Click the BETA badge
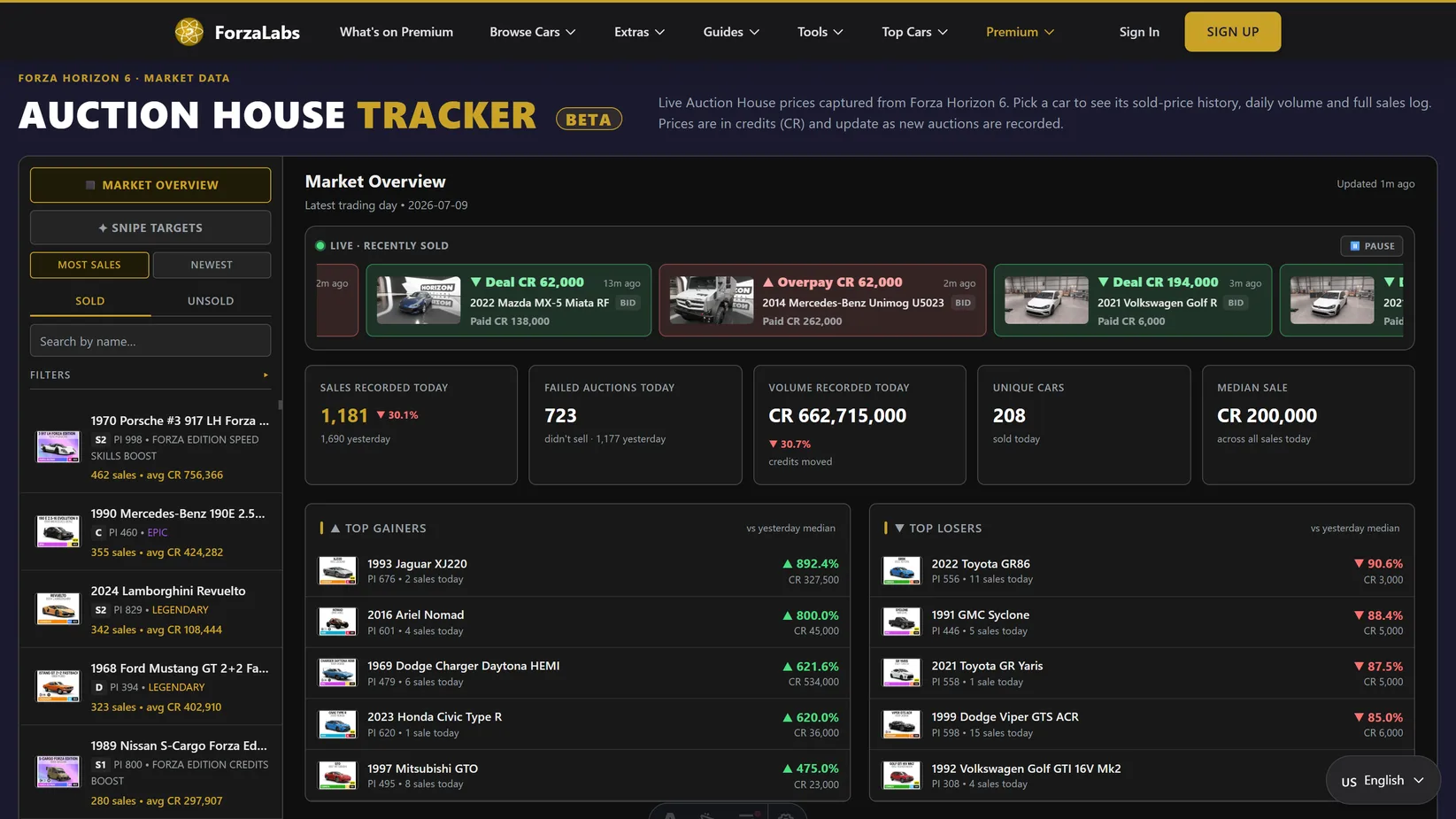Image resolution: width=1456 pixels, height=819 pixels. (589, 120)
